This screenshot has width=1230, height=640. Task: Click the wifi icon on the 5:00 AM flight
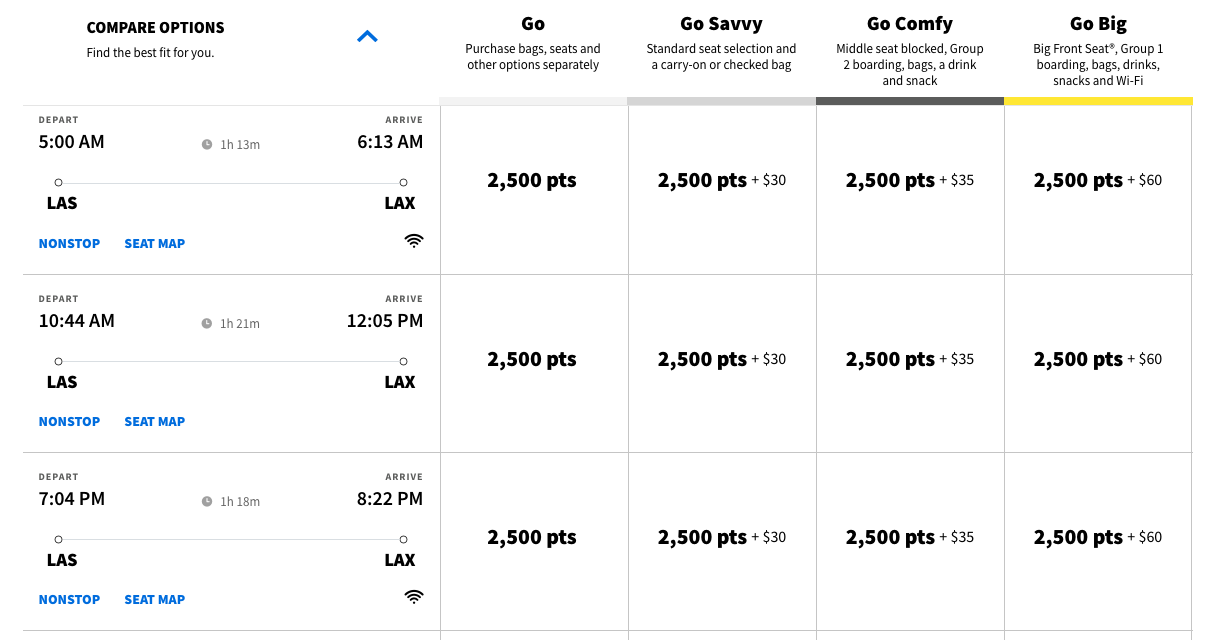[413, 240]
